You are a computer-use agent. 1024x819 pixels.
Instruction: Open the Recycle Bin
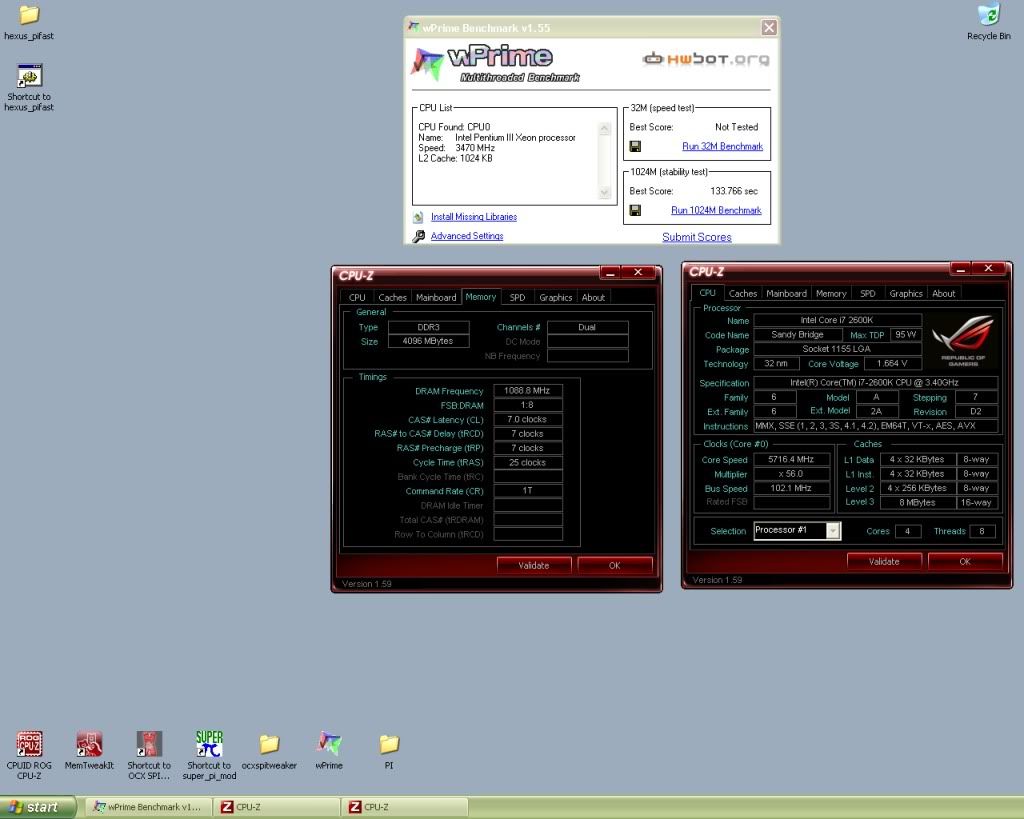[988, 15]
